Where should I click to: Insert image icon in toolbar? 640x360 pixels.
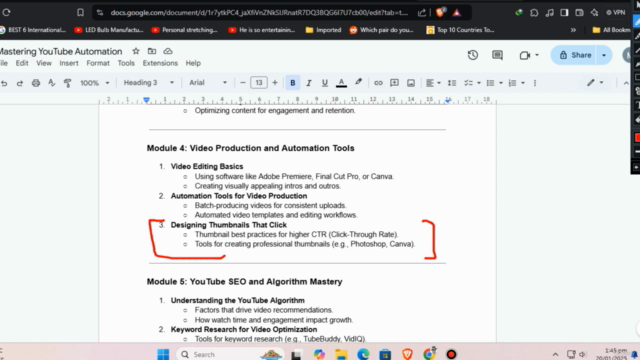tap(411, 83)
